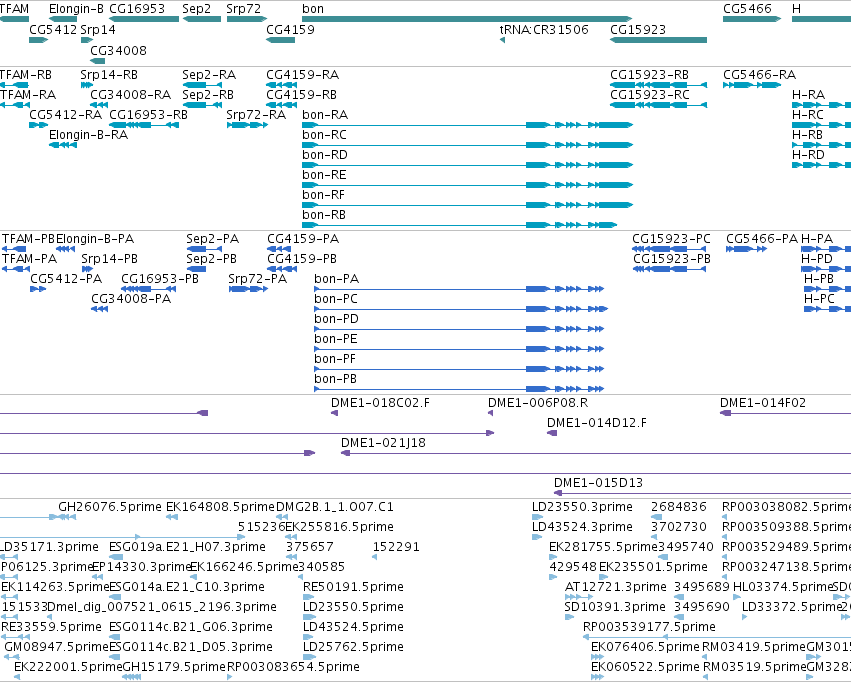Screen dimensions: 851x682
Task: Click the ESG019a.E21_H07.3prime label
Action: point(187,547)
